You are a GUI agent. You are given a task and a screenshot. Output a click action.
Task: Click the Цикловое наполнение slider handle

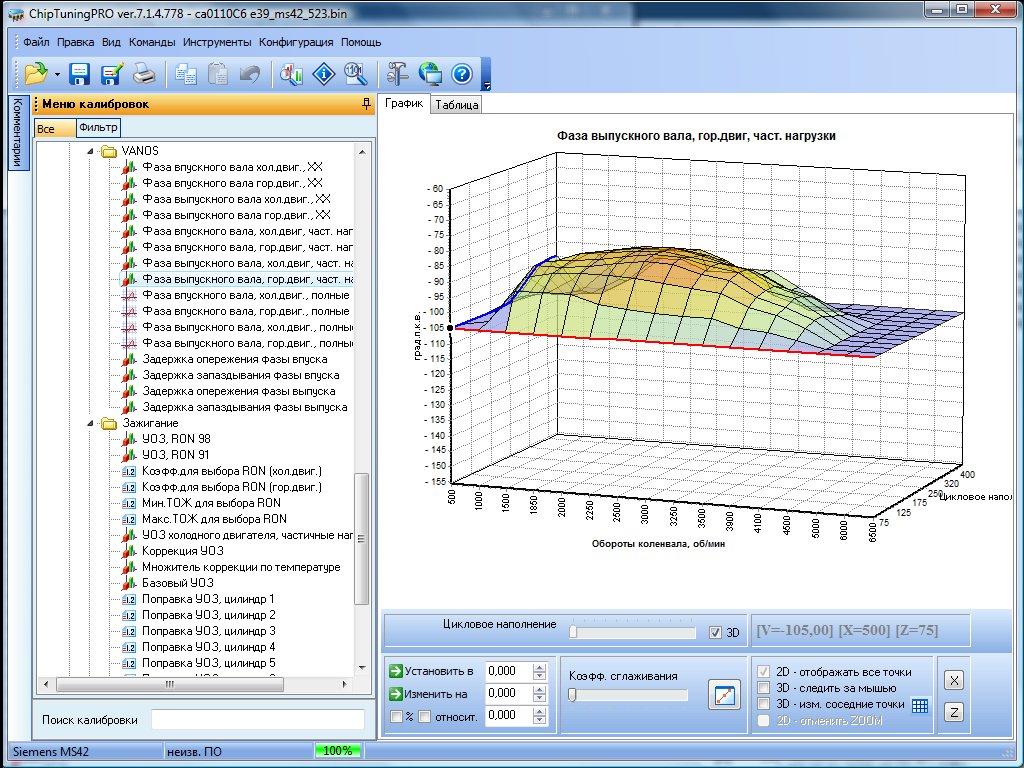(573, 632)
